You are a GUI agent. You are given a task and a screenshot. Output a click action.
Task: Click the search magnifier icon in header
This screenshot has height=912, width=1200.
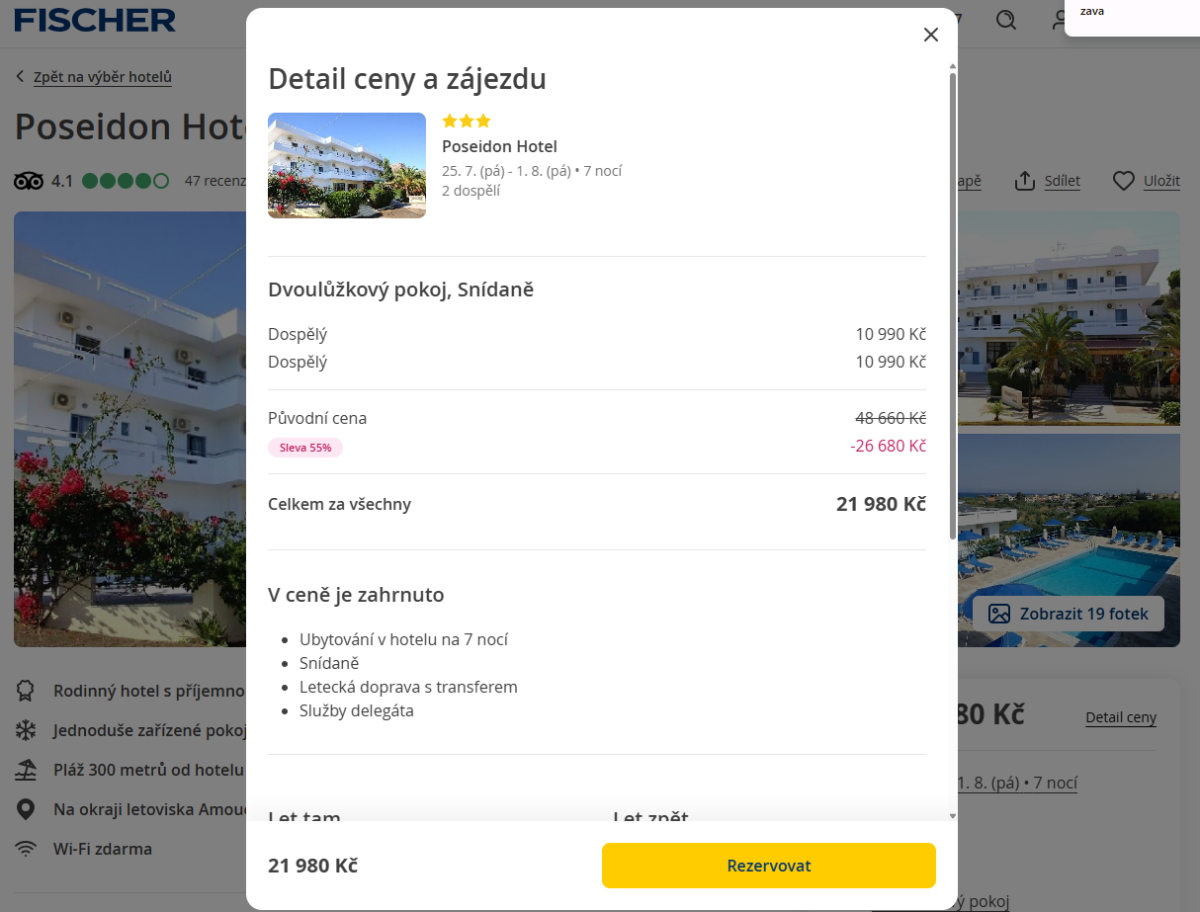click(1006, 20)
